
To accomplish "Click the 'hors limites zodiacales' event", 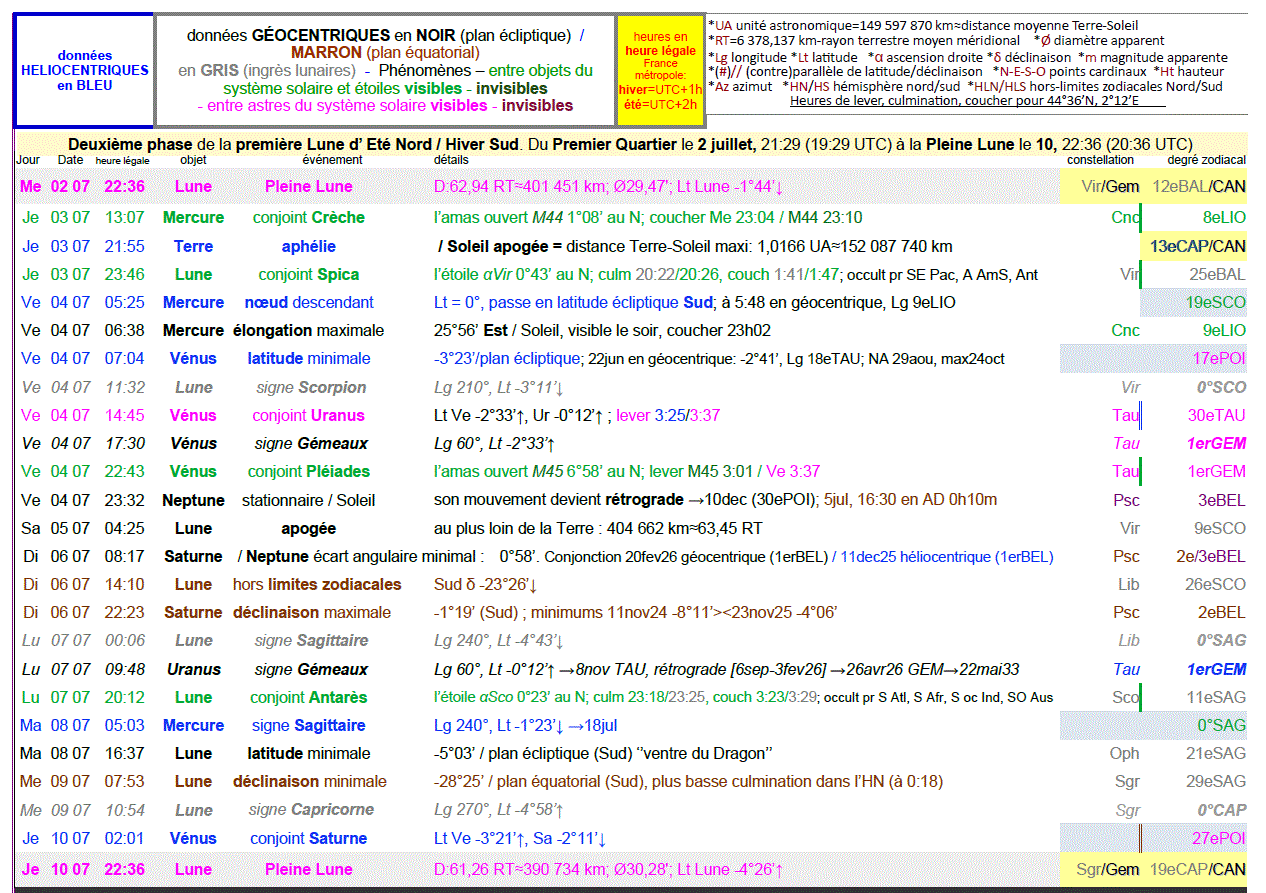I will [317, 584].
